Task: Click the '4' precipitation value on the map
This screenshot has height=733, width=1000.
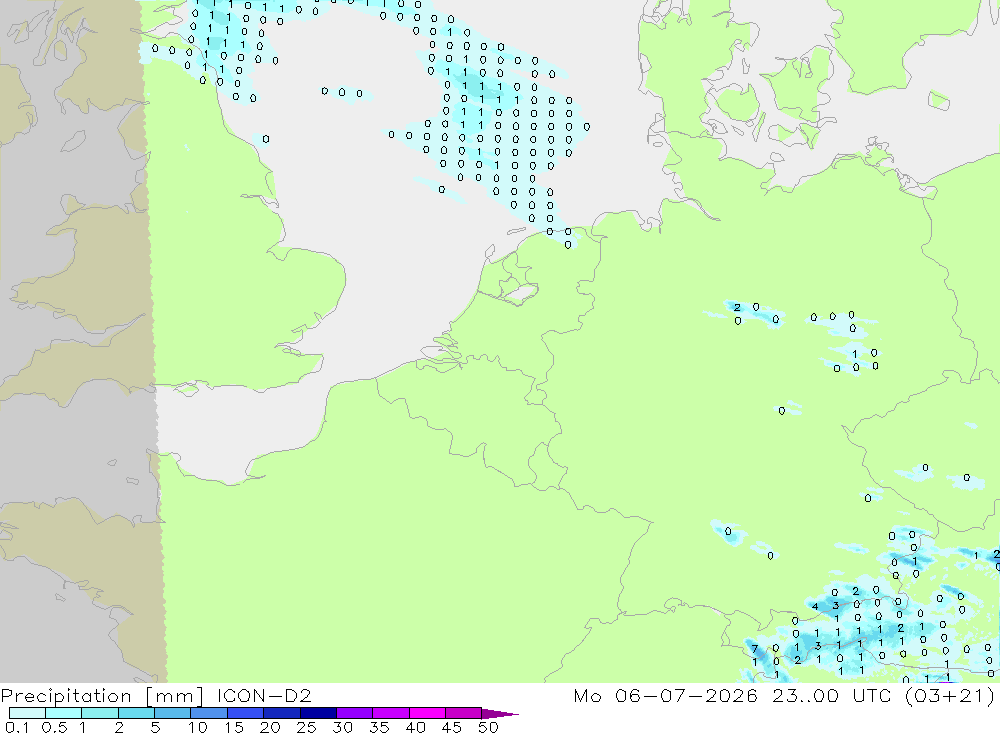Action: tap(814, 607)
